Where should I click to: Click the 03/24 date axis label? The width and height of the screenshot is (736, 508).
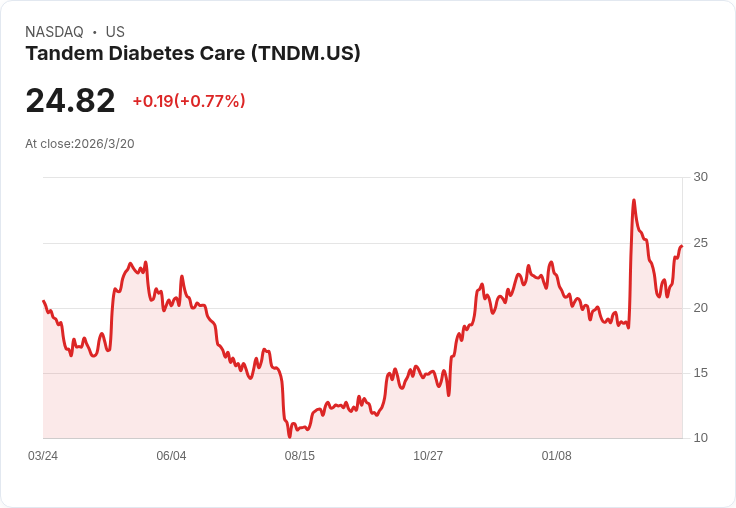click(x=43, y=456)
